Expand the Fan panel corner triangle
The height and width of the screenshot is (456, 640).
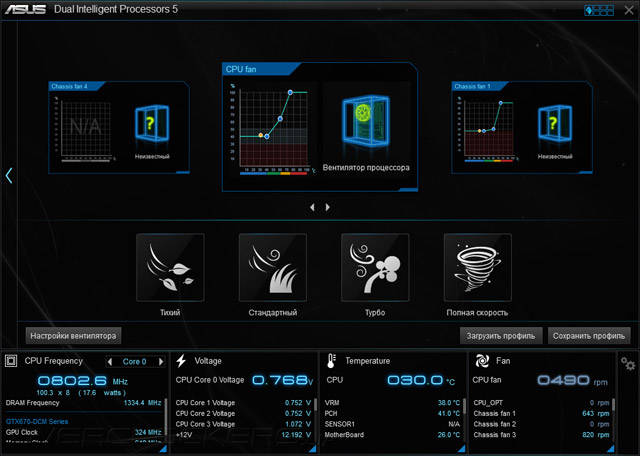[611, 449]
